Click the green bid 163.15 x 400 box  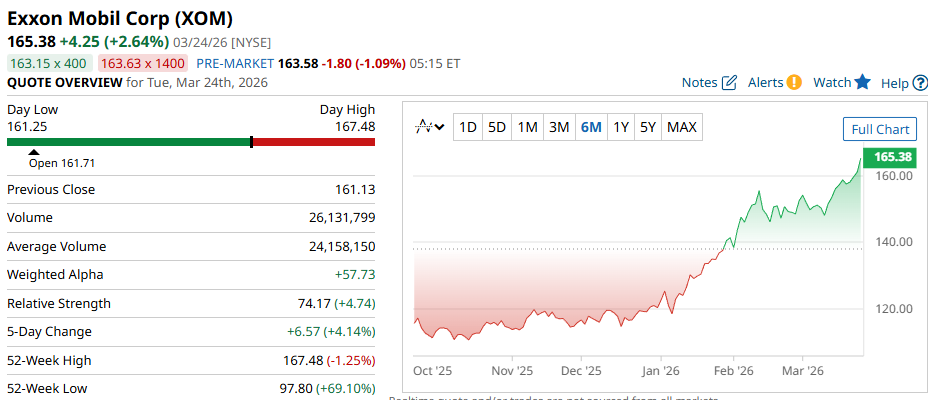(x=48, y=63)
